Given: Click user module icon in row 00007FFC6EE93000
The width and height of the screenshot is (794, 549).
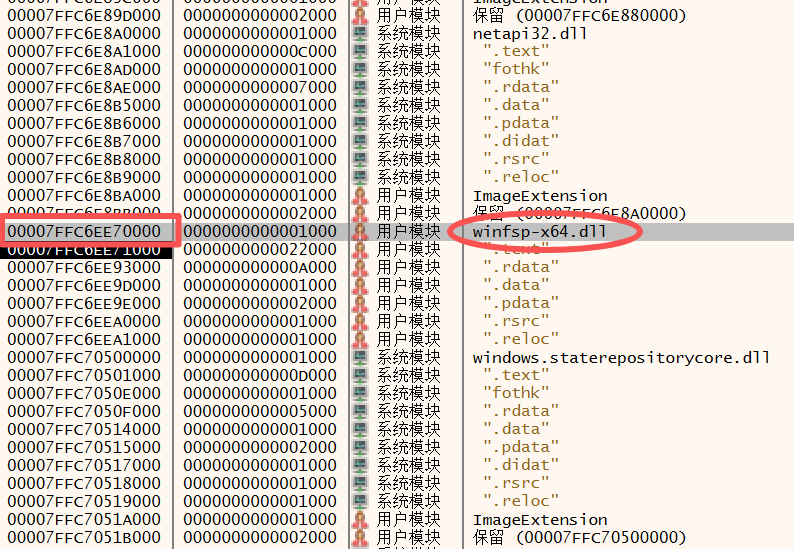Looking at the screenshot, I should [360, 267].
